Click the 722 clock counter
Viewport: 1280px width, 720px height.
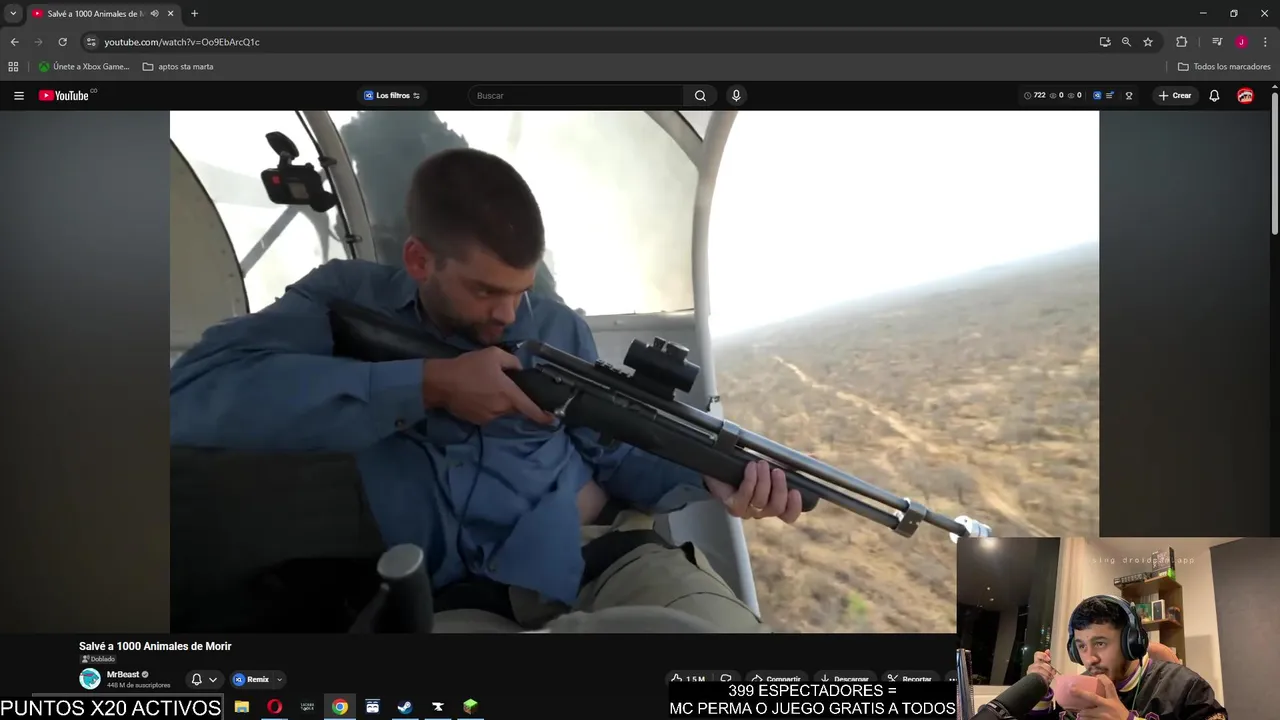pyautogui.click(x=1035, y=96)
